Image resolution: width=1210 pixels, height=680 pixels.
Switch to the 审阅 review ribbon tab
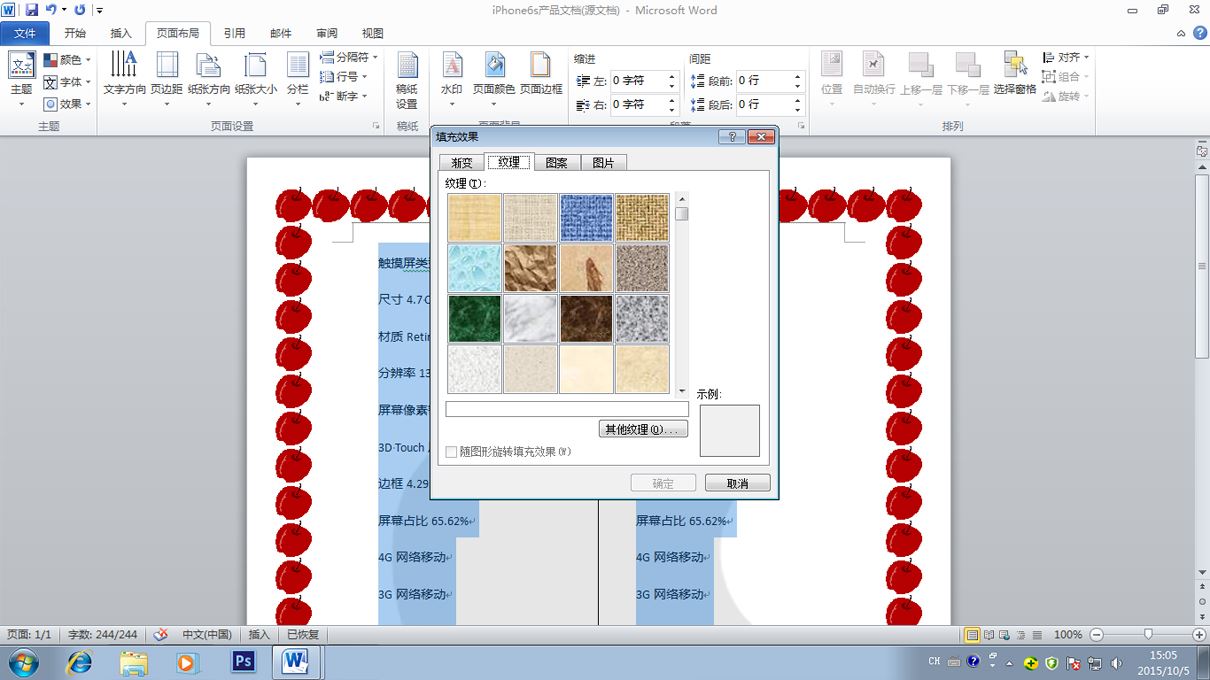[x=327, y=33]
